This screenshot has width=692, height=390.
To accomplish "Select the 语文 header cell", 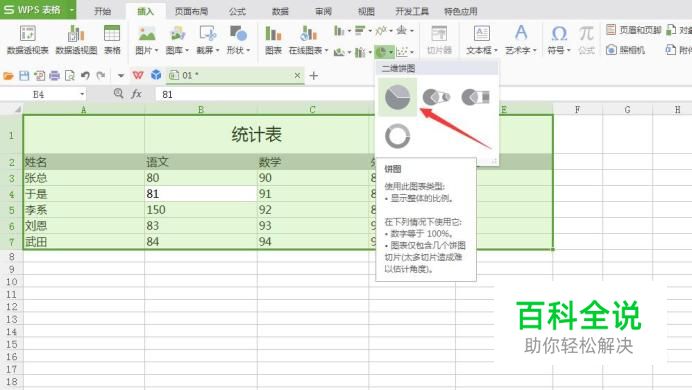I will 201,162.
